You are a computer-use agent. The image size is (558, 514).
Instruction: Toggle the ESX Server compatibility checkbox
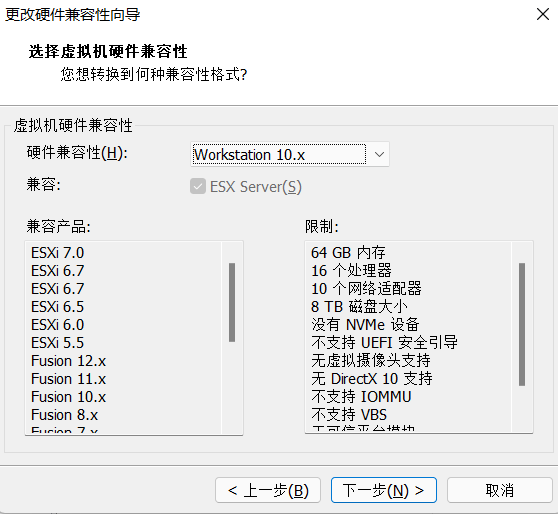(198, 187)
